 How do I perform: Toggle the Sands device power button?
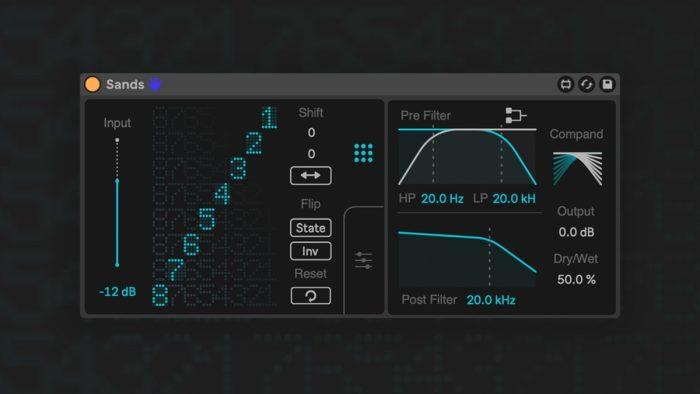92,84
